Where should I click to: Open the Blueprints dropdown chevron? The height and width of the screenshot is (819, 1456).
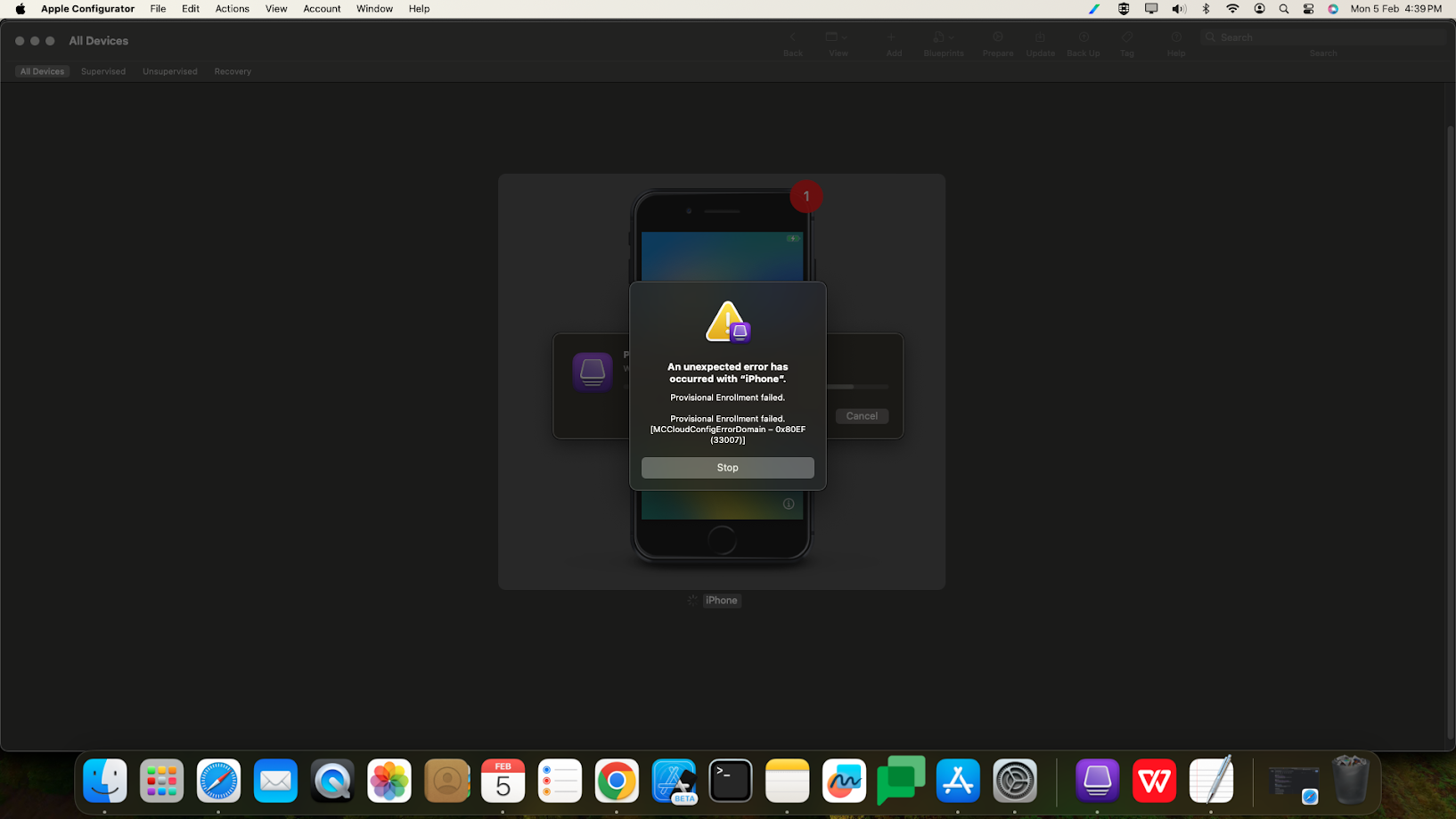[x=953, y=37]
